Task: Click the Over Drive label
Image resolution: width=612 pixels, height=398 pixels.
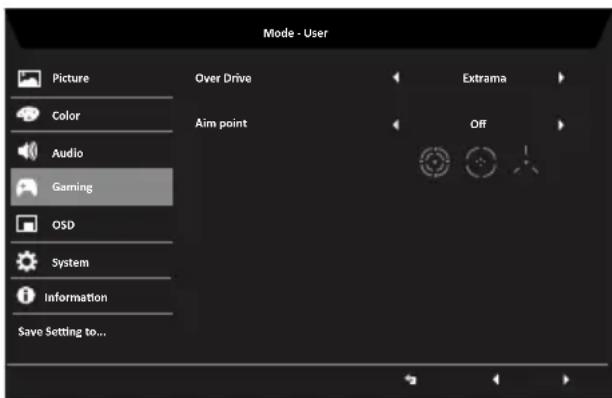Action: coord(223,78)
